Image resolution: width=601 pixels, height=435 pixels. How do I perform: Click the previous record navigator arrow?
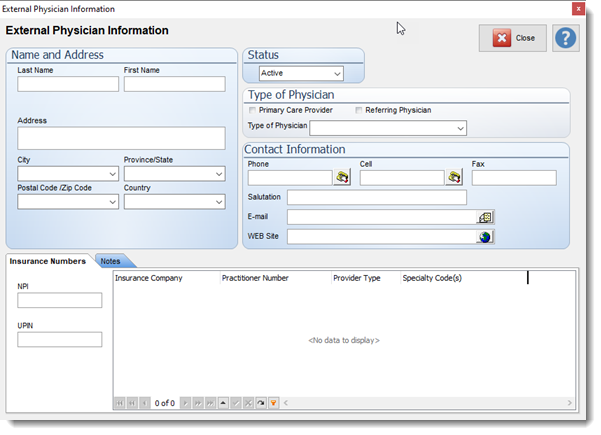(145, 403)
